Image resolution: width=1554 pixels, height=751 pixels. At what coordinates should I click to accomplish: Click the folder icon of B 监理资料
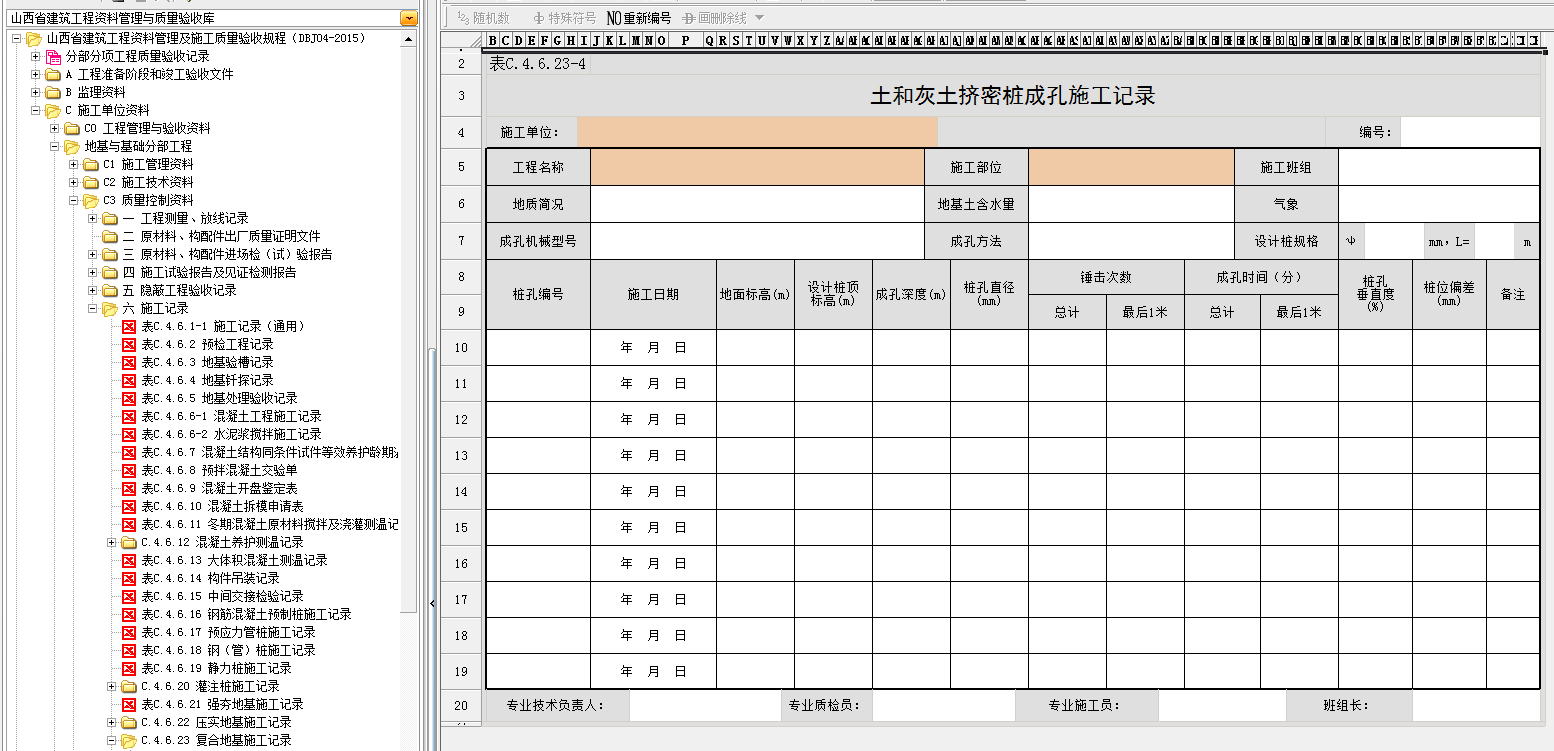tap(53, 92)
